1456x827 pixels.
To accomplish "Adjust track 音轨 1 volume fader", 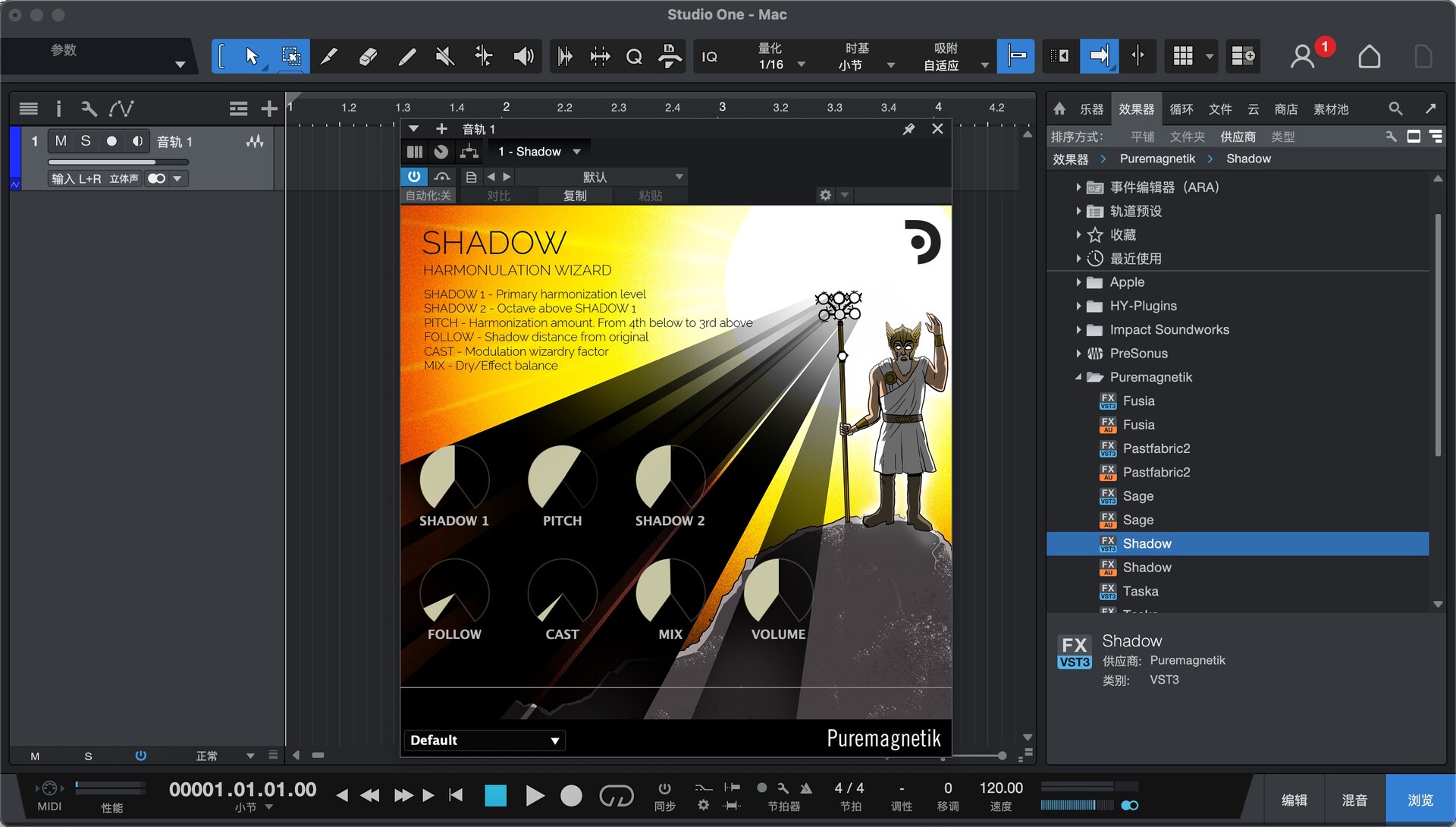I will (118, 162).
